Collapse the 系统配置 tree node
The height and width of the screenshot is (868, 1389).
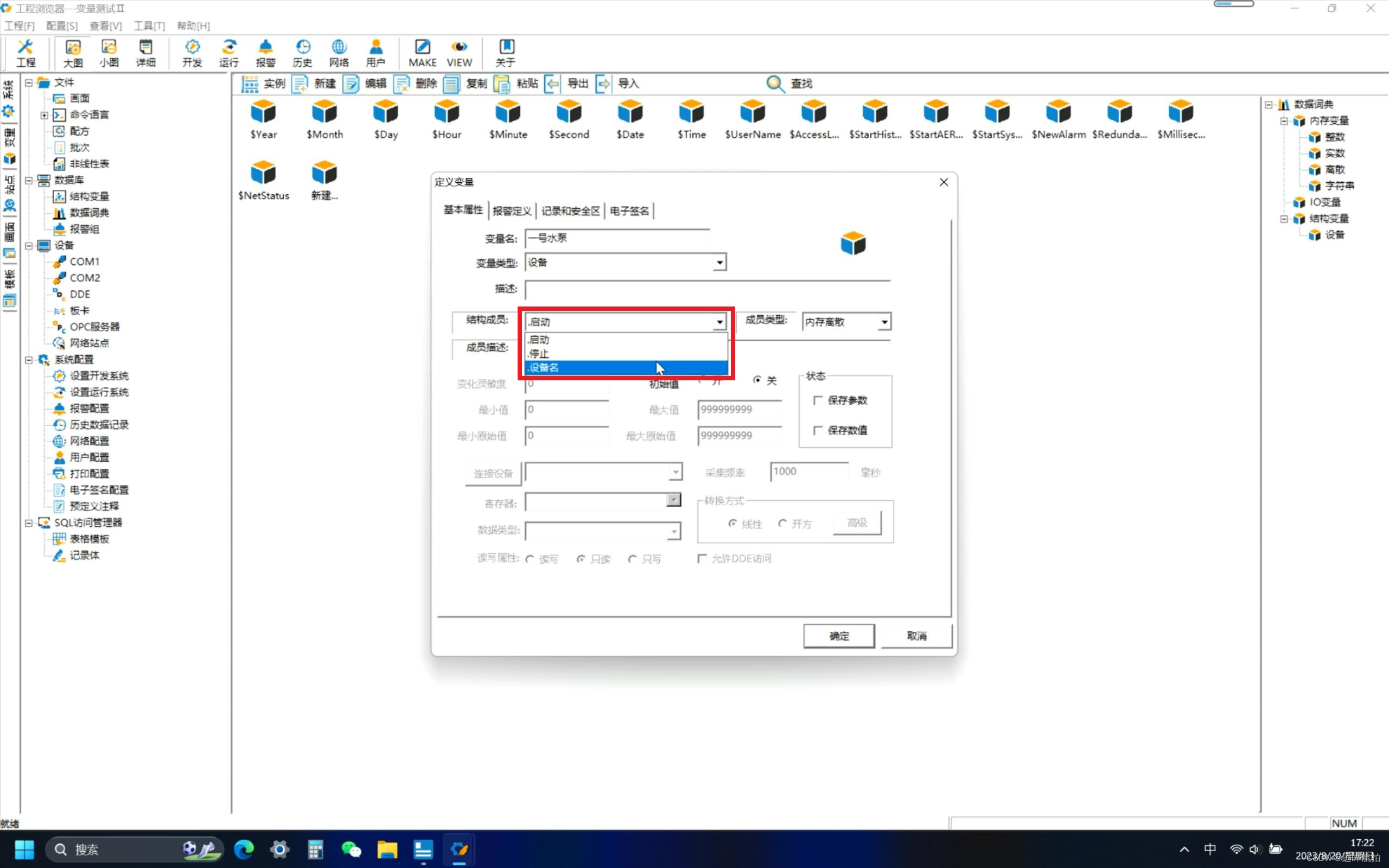click(x=29, y=360)
